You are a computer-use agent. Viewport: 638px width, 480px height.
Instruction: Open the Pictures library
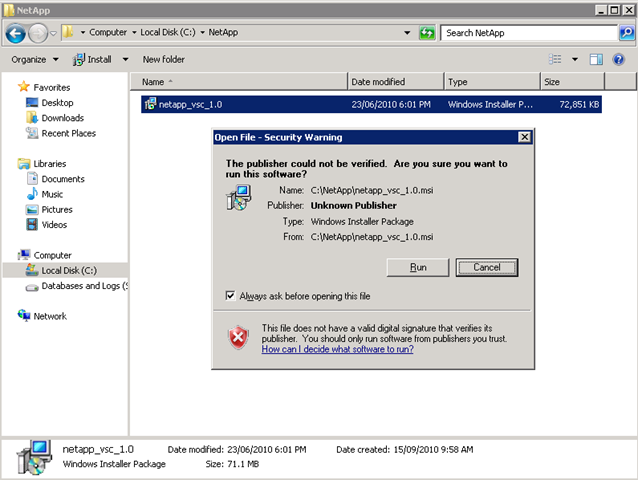click(x=57, y=209)
